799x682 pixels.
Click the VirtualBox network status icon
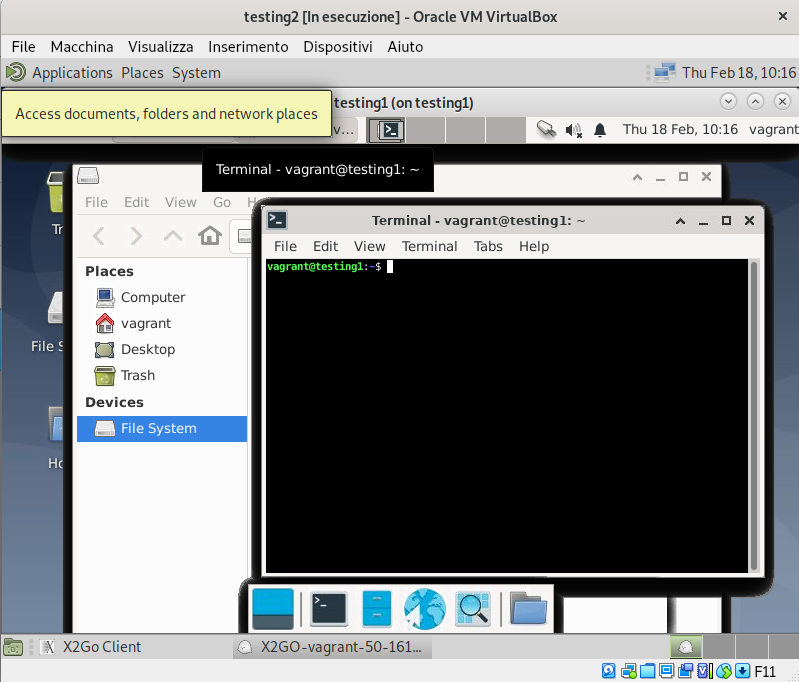pos(628,671)
